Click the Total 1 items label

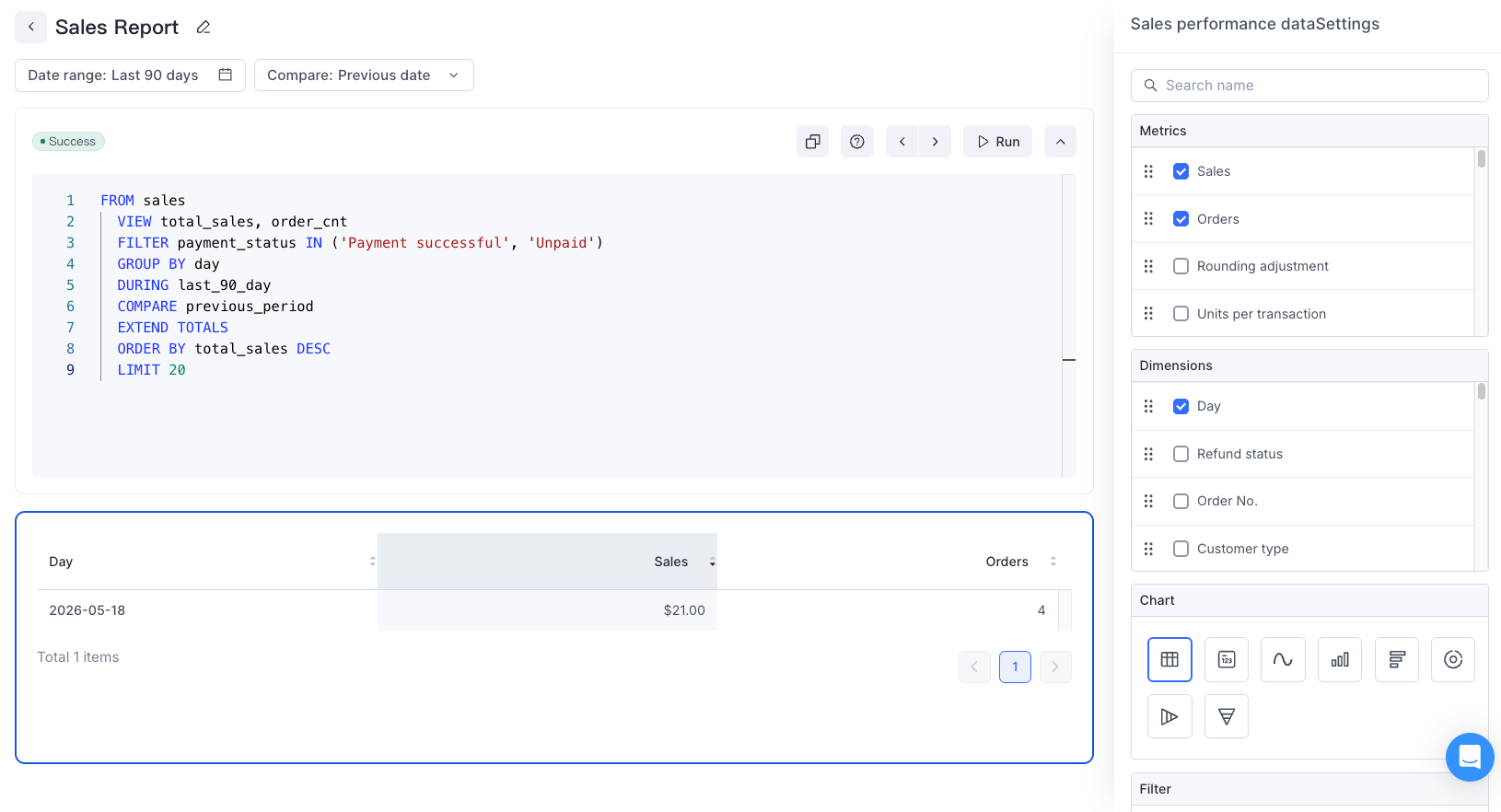tap(78, 657)
